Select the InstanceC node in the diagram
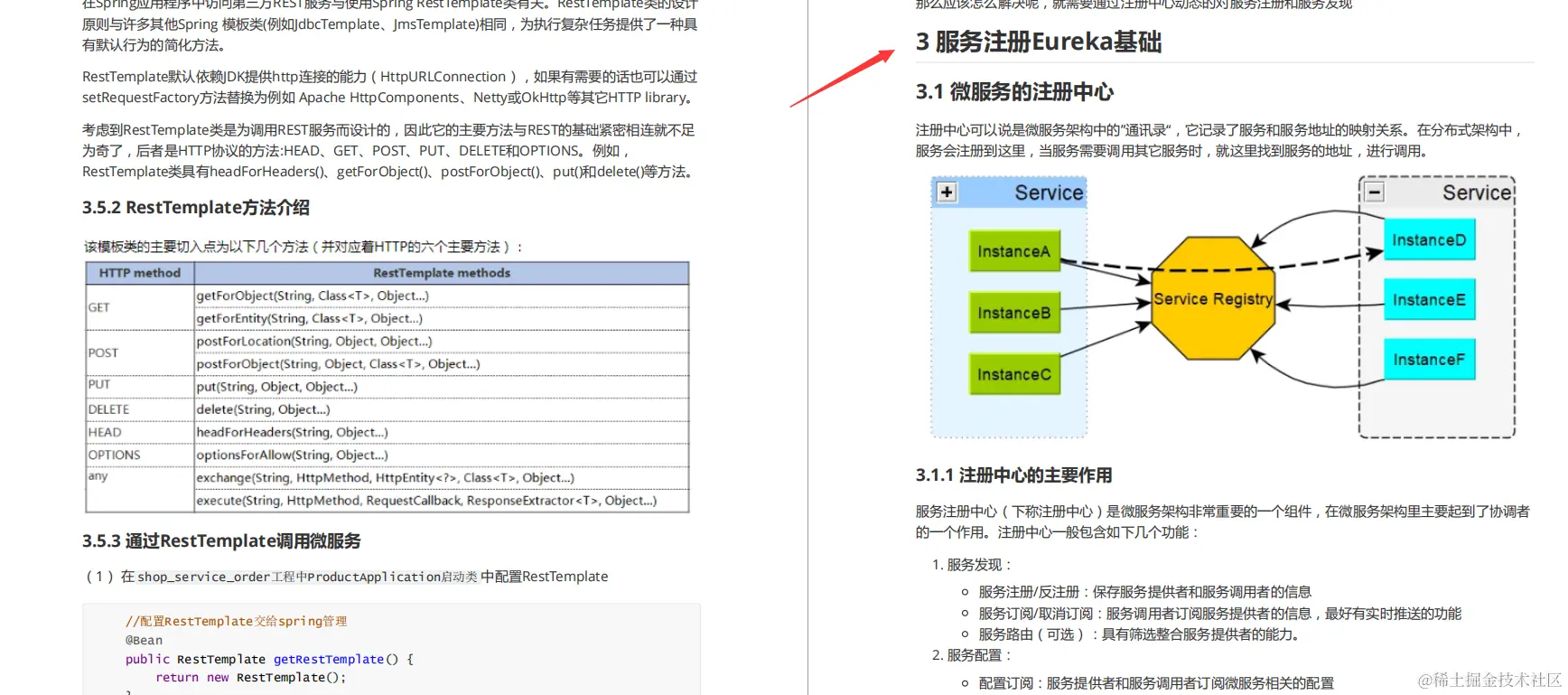The width and height of the screenshot is (1568, 695). click(x=1013, y=374)
